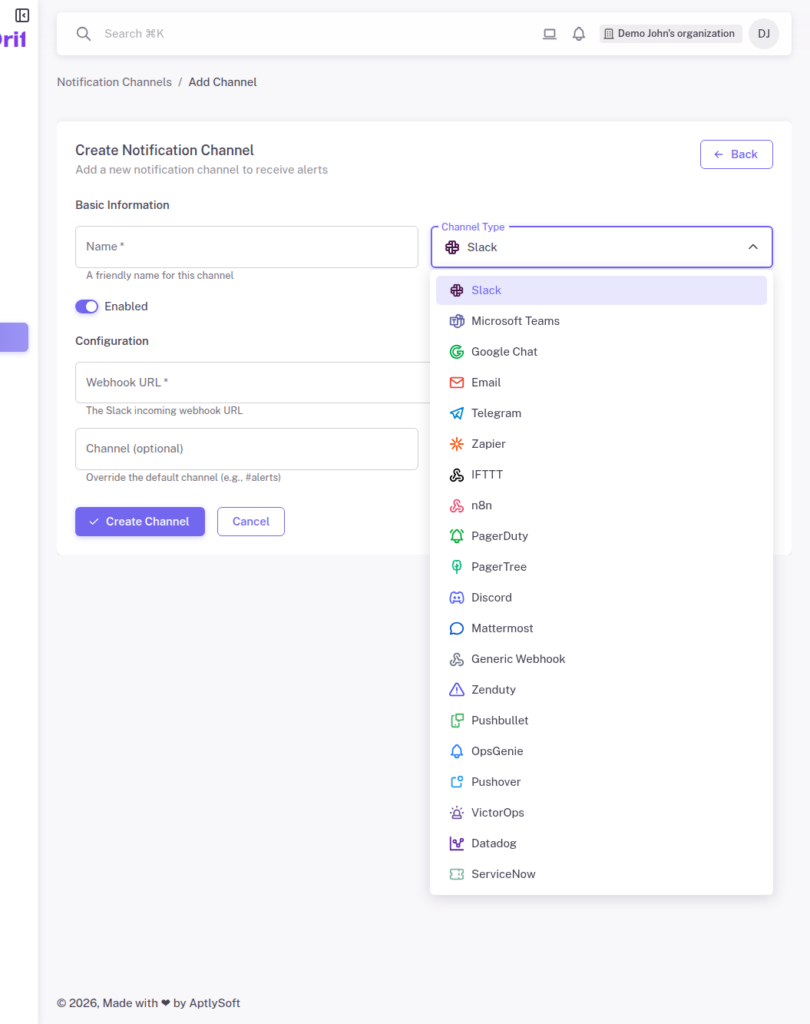
Task: Select Generic Webhook from the list
Action: click(520, 658)
